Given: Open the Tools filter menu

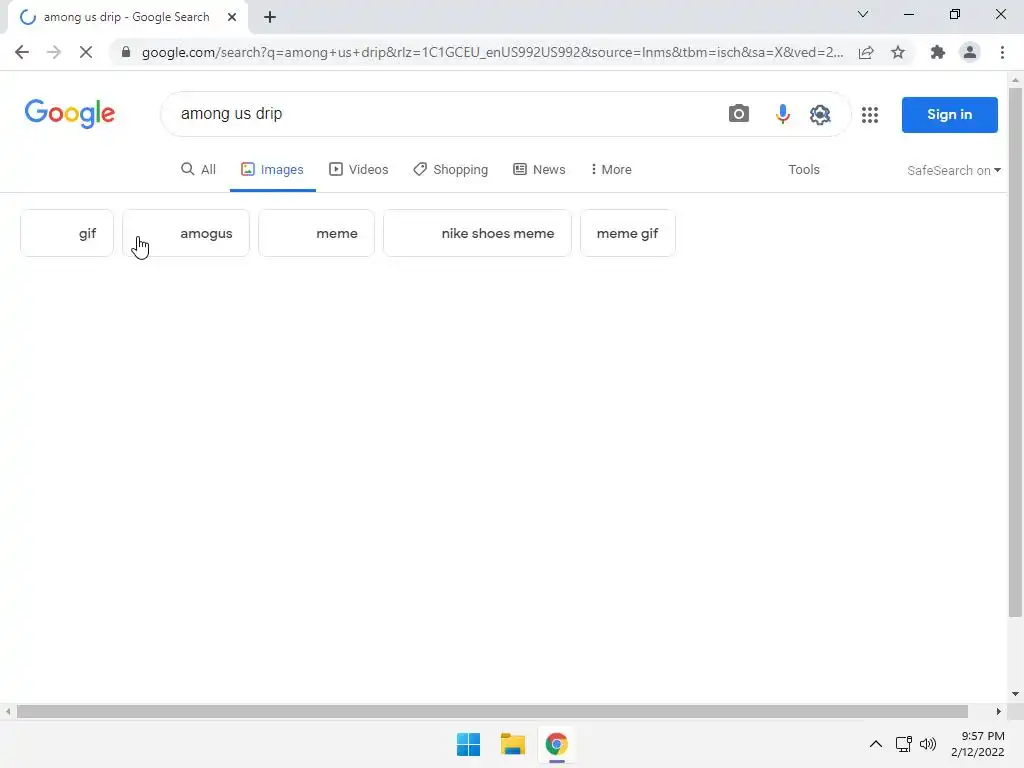Looking at the screenshot, I should (x=804, y=170).
